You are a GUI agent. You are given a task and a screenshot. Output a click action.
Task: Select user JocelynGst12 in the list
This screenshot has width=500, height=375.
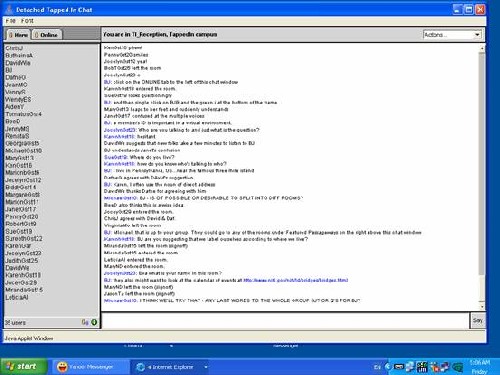pos(23,180)
